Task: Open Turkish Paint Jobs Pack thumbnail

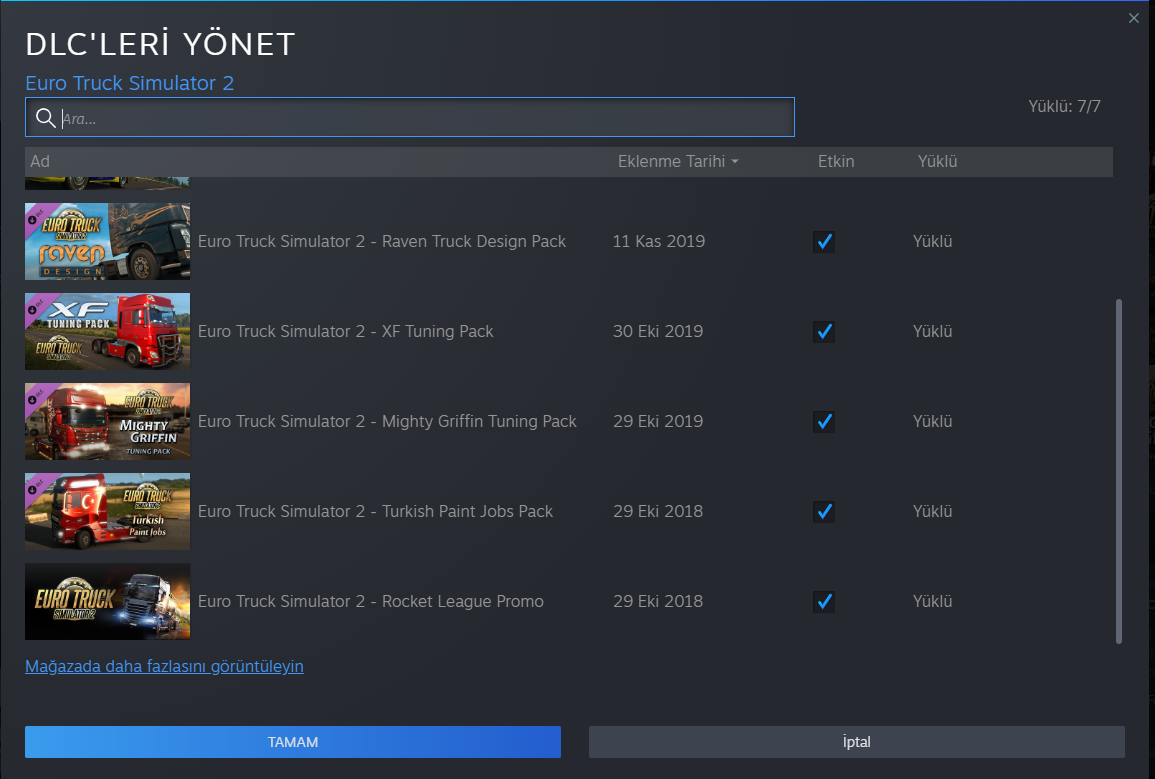Action: [x=108, y=511]
